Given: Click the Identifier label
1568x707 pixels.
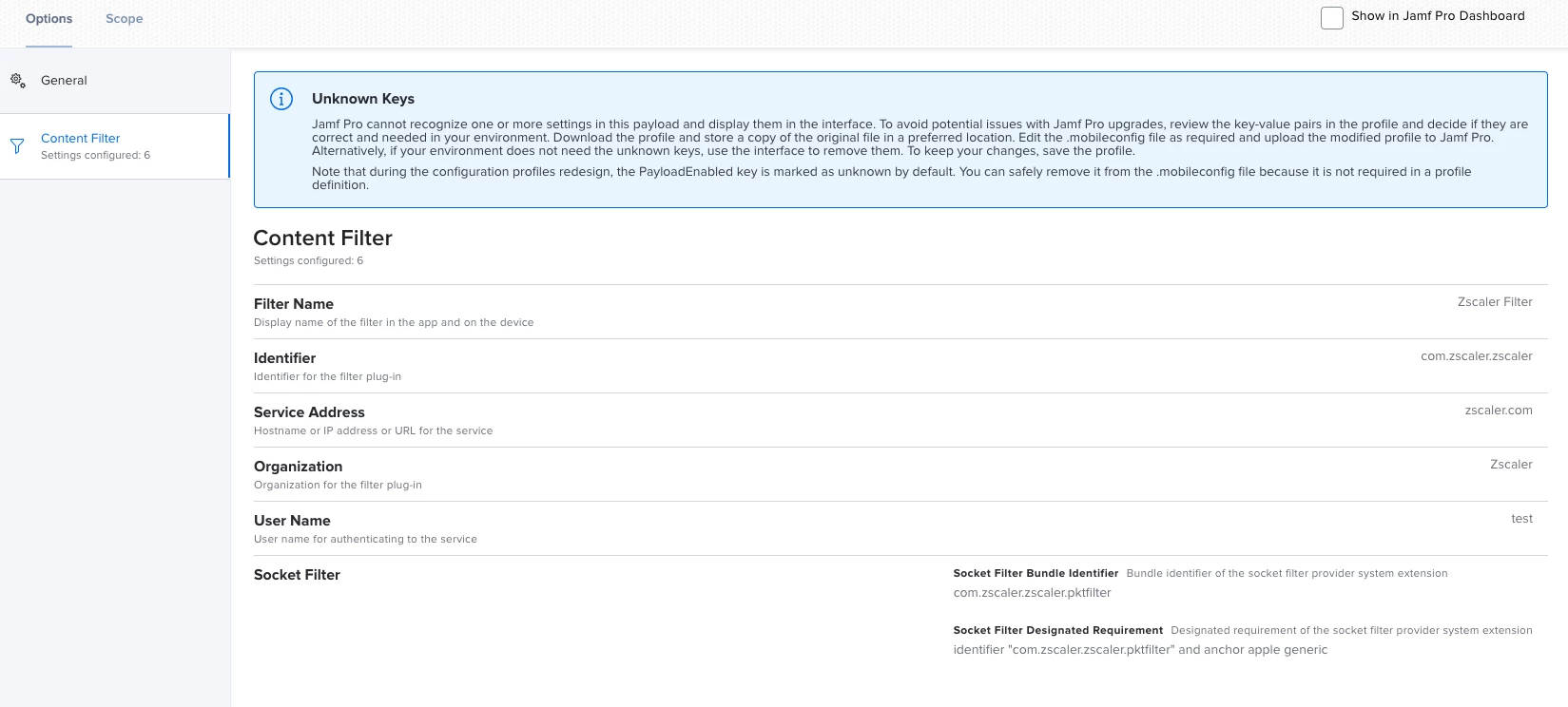Looking at the screenshot, I should pos(285,358).
